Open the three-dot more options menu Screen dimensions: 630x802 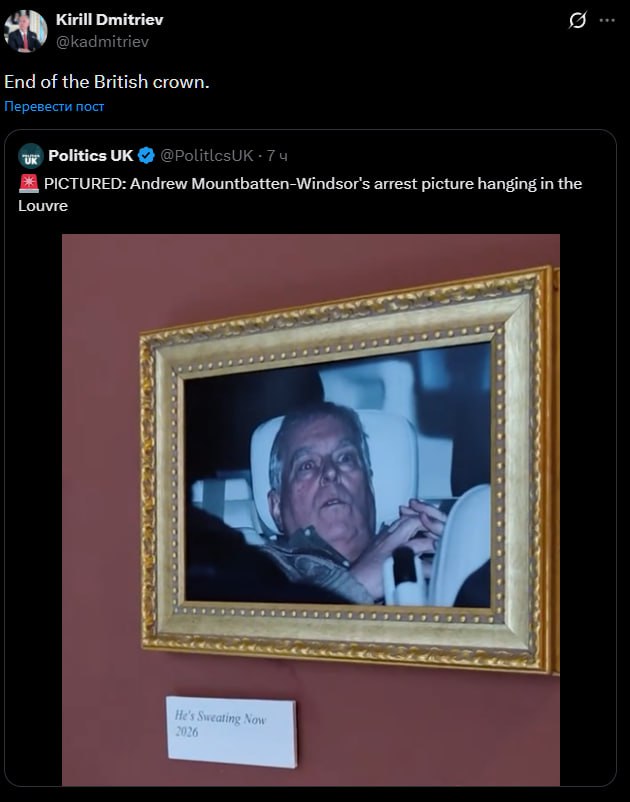[x=607, y=20]
